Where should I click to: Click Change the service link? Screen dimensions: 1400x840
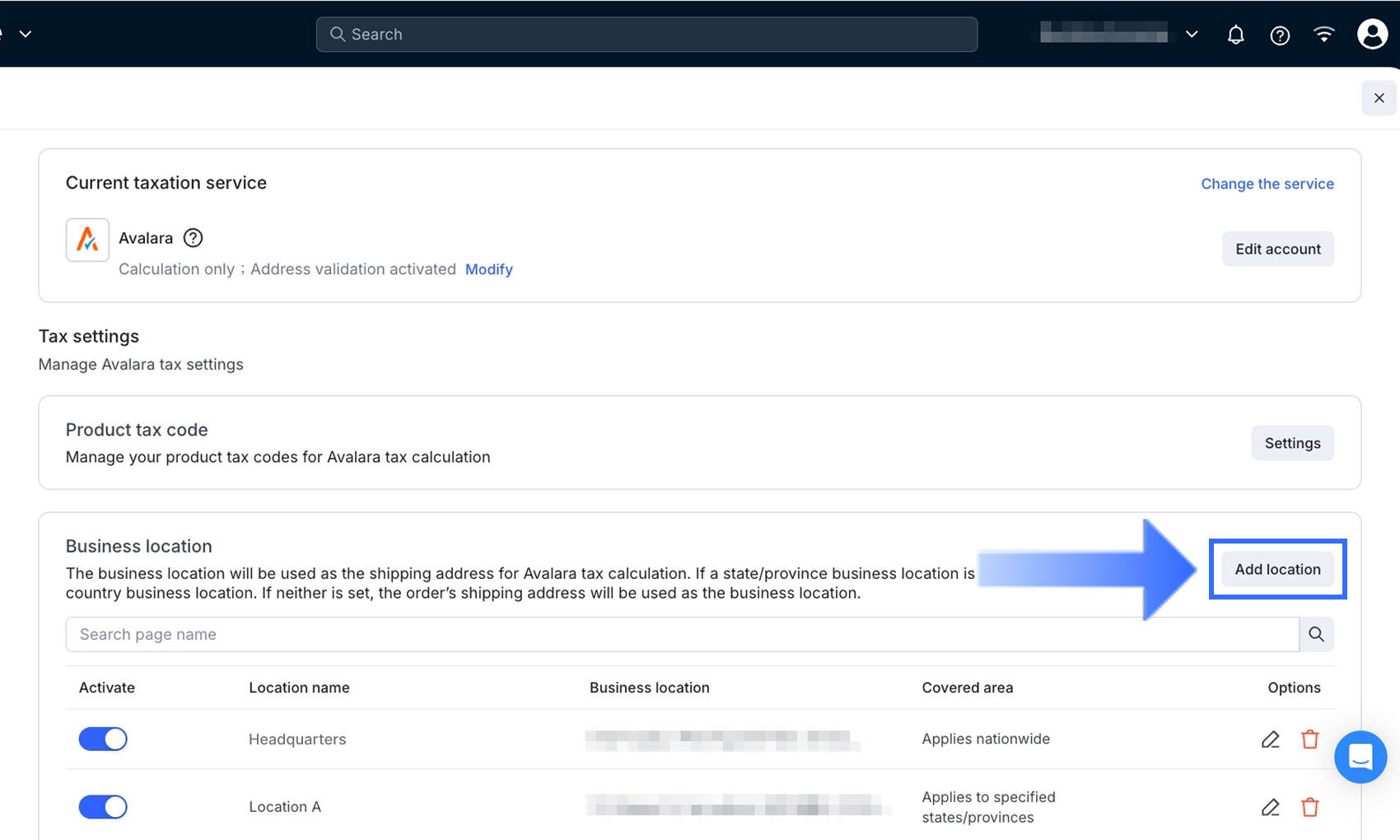[1267, 184]
